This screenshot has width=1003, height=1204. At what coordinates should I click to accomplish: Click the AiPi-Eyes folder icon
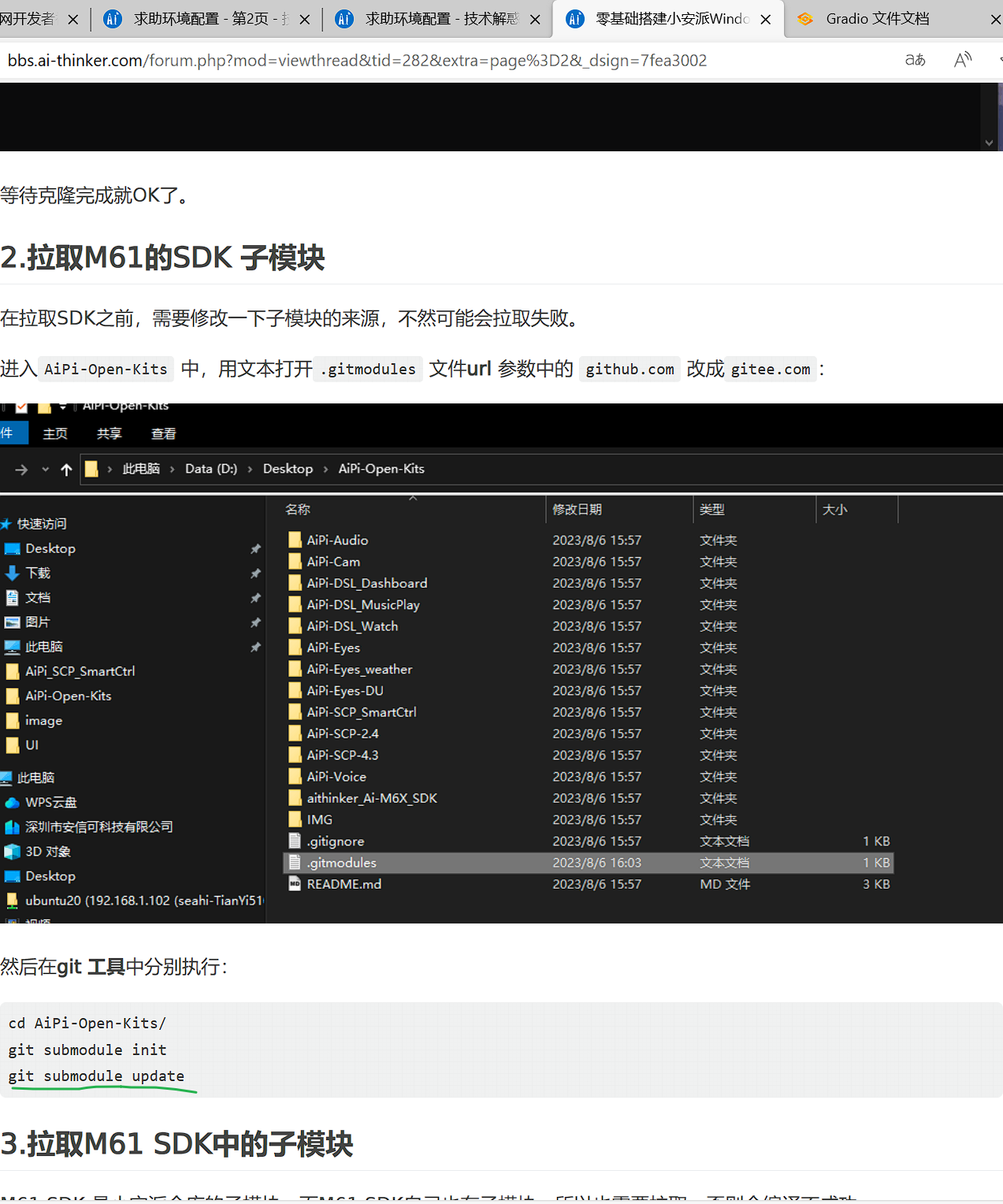point(295,648)
